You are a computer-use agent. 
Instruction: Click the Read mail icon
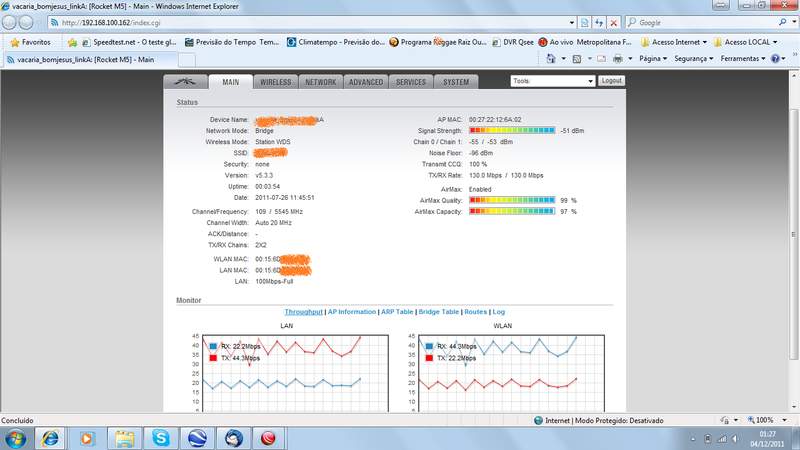point(602,59)
